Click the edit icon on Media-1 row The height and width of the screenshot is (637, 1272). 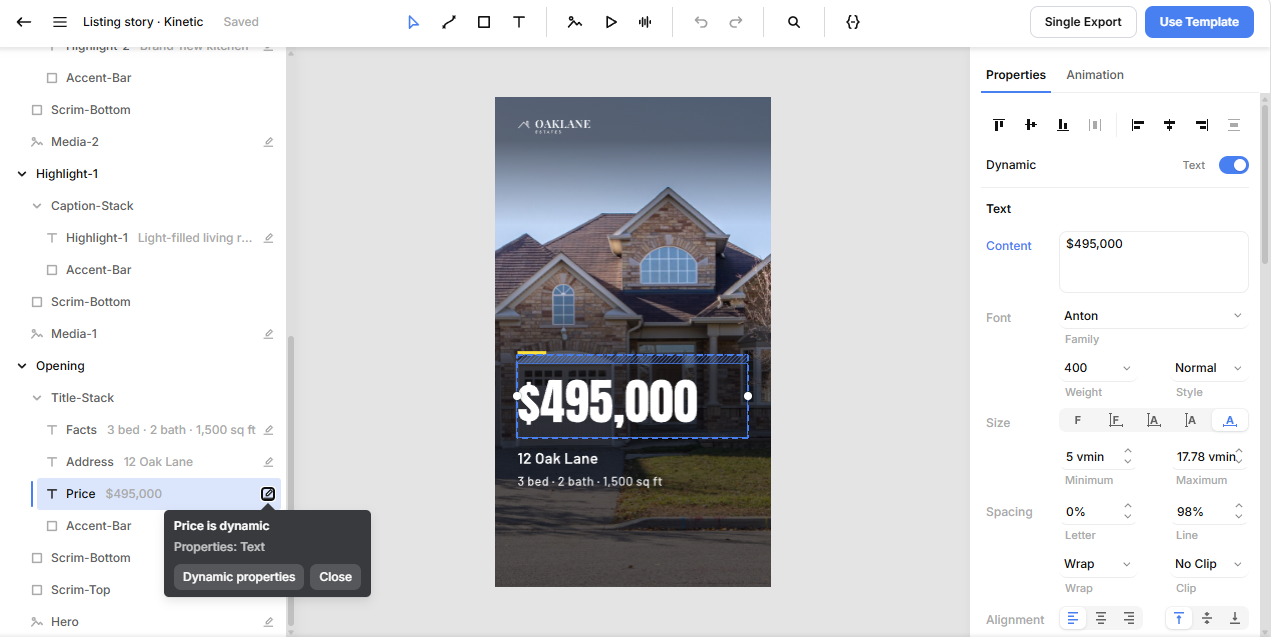click(268, 334)
